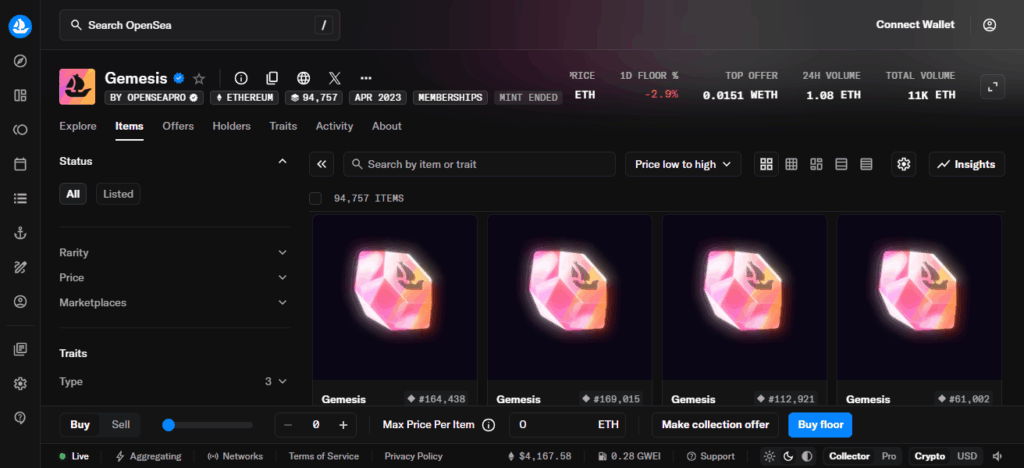Switch to table rows view

tap(867, 164)
